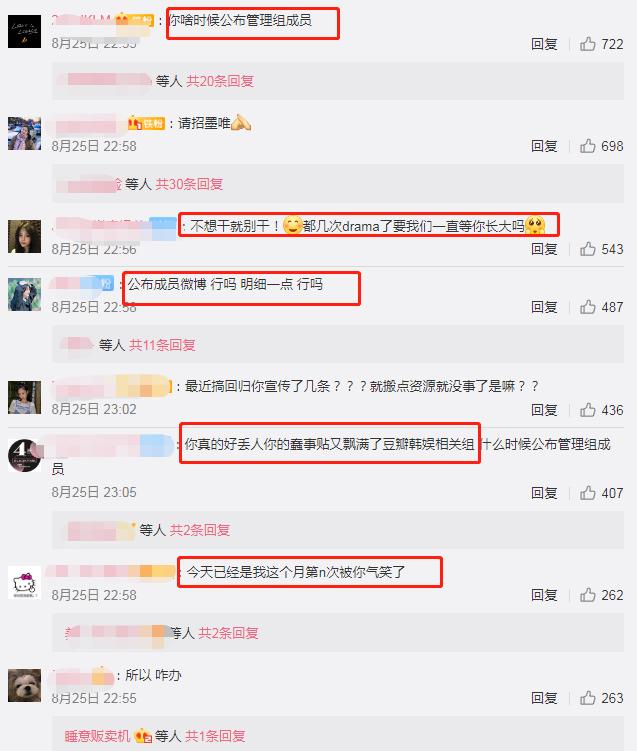This screenshot has height=751, width=637.
Task: Open avatar of the 所以 咋办 commenter
Action: [24, 685]
